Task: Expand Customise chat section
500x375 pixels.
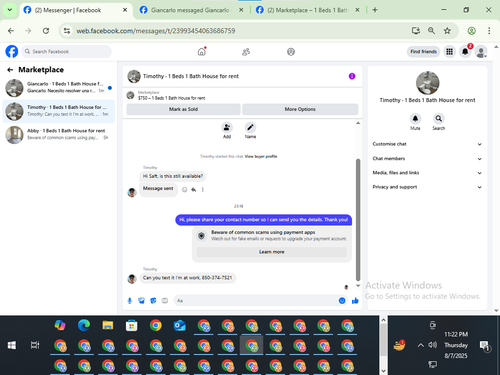Action: click(x=427, y=144)
